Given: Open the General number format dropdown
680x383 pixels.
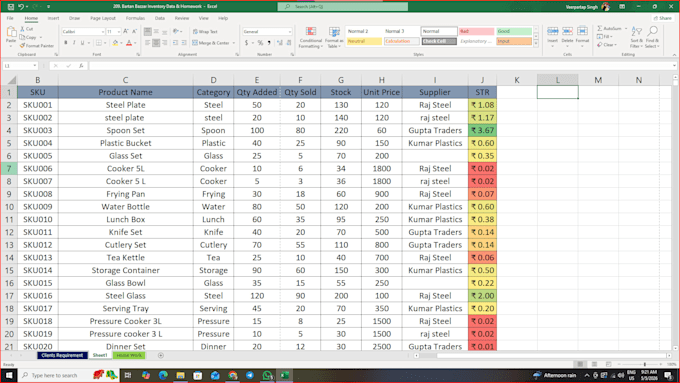Looking at the screenshot, I should 290,32.
